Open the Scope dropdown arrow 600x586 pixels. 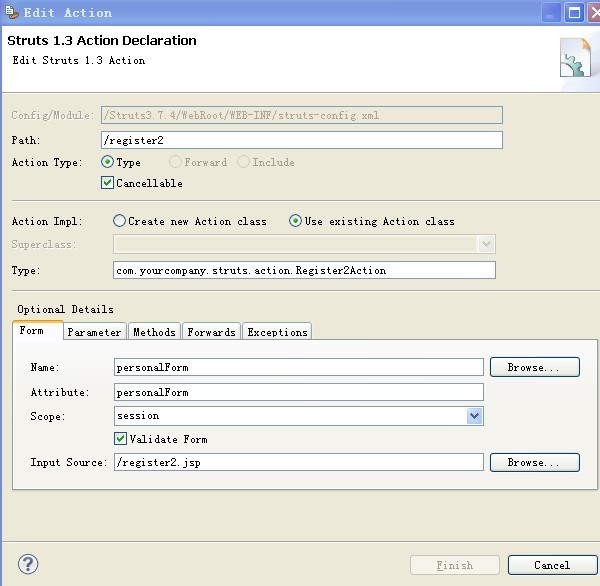(474, 416)
